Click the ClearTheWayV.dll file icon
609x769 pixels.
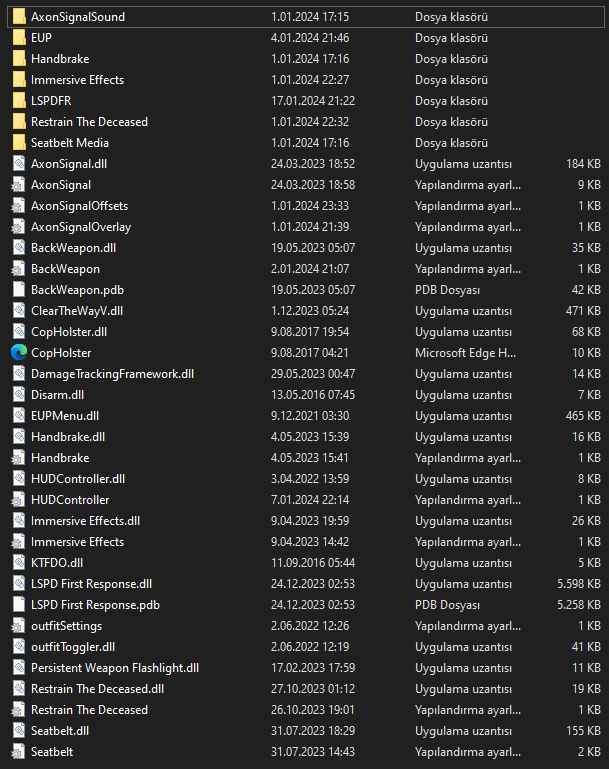[x=19, y=311]
